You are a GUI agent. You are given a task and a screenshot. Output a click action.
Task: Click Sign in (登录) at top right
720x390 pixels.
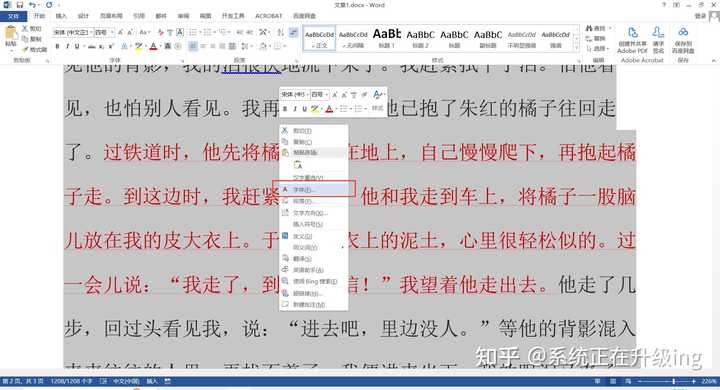pos(700,16)
